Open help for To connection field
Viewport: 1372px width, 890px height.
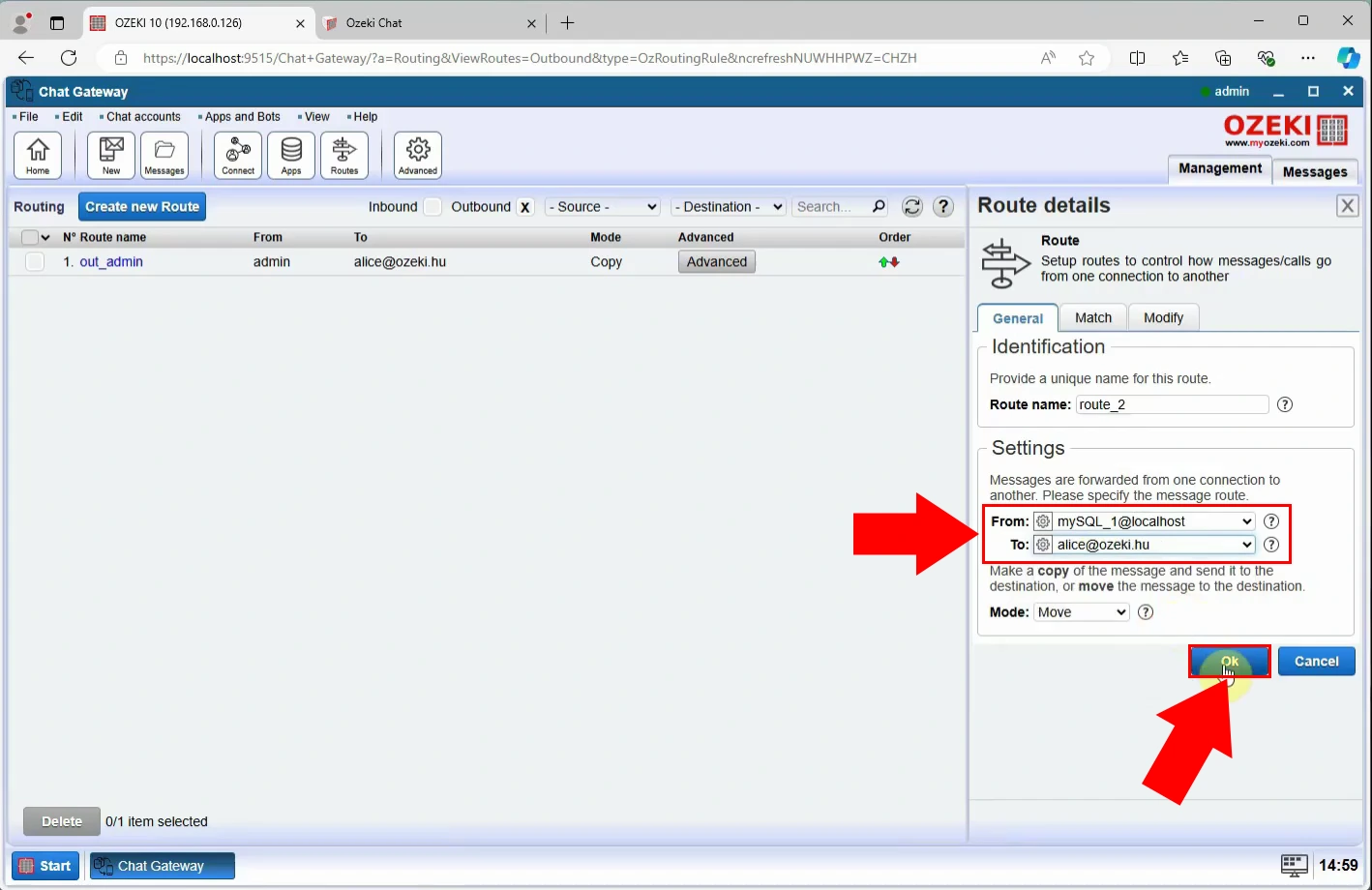click(1271, 545)
